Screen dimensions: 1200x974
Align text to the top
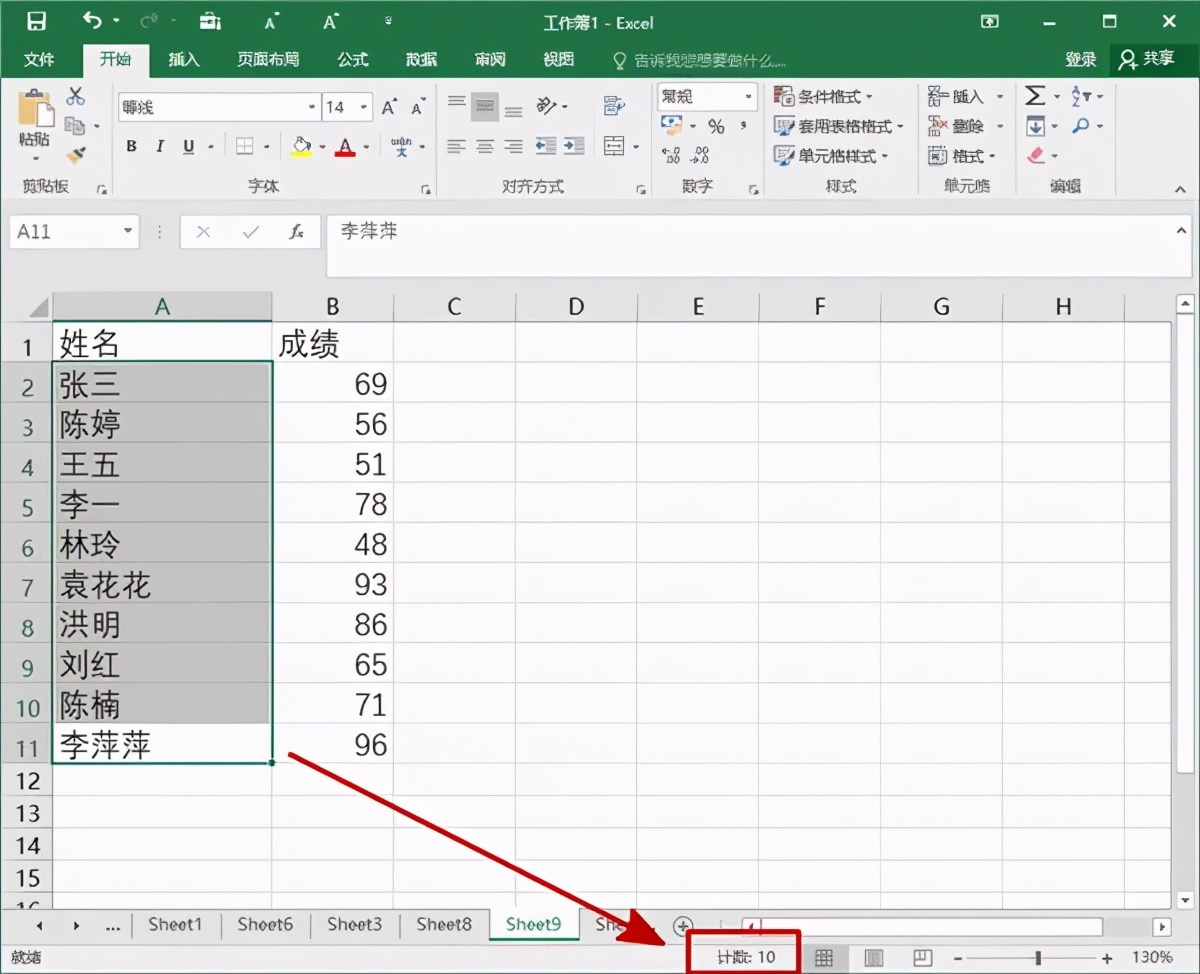point(456,102)
